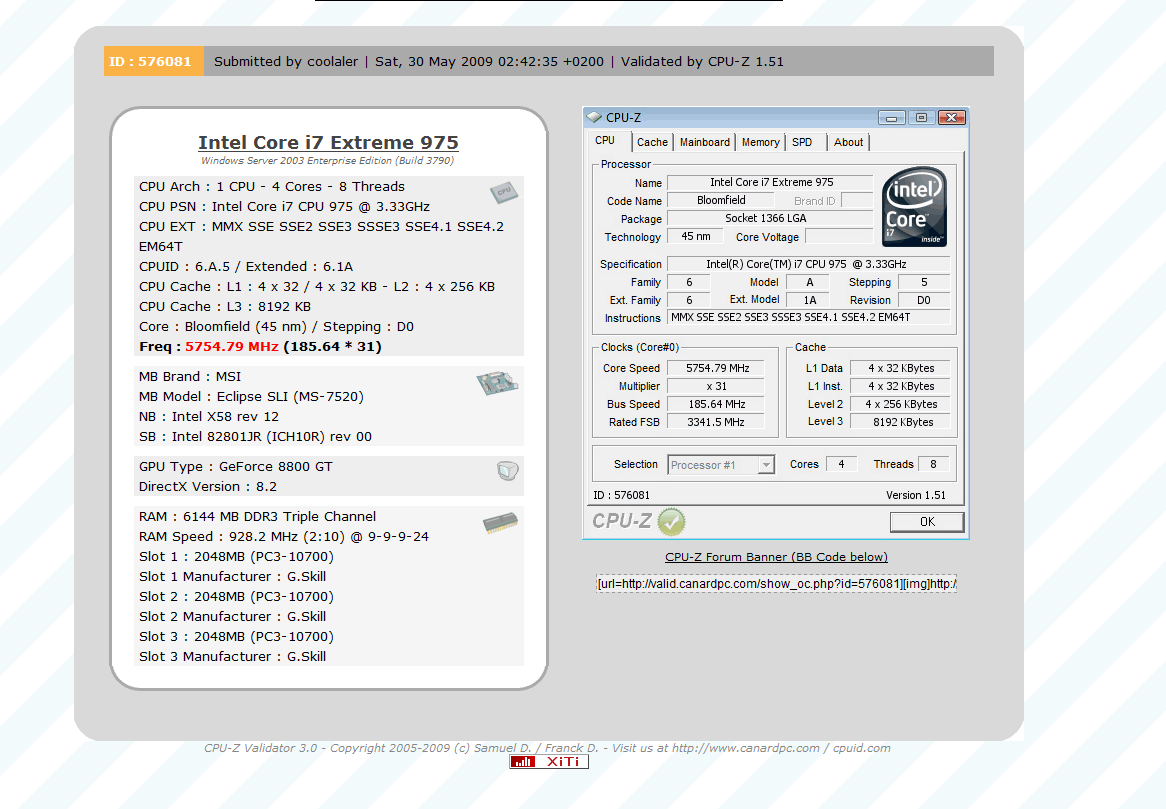
Task: Open the Intel Core i7 Extreme 975 heading link
Action: coord(328,142)
